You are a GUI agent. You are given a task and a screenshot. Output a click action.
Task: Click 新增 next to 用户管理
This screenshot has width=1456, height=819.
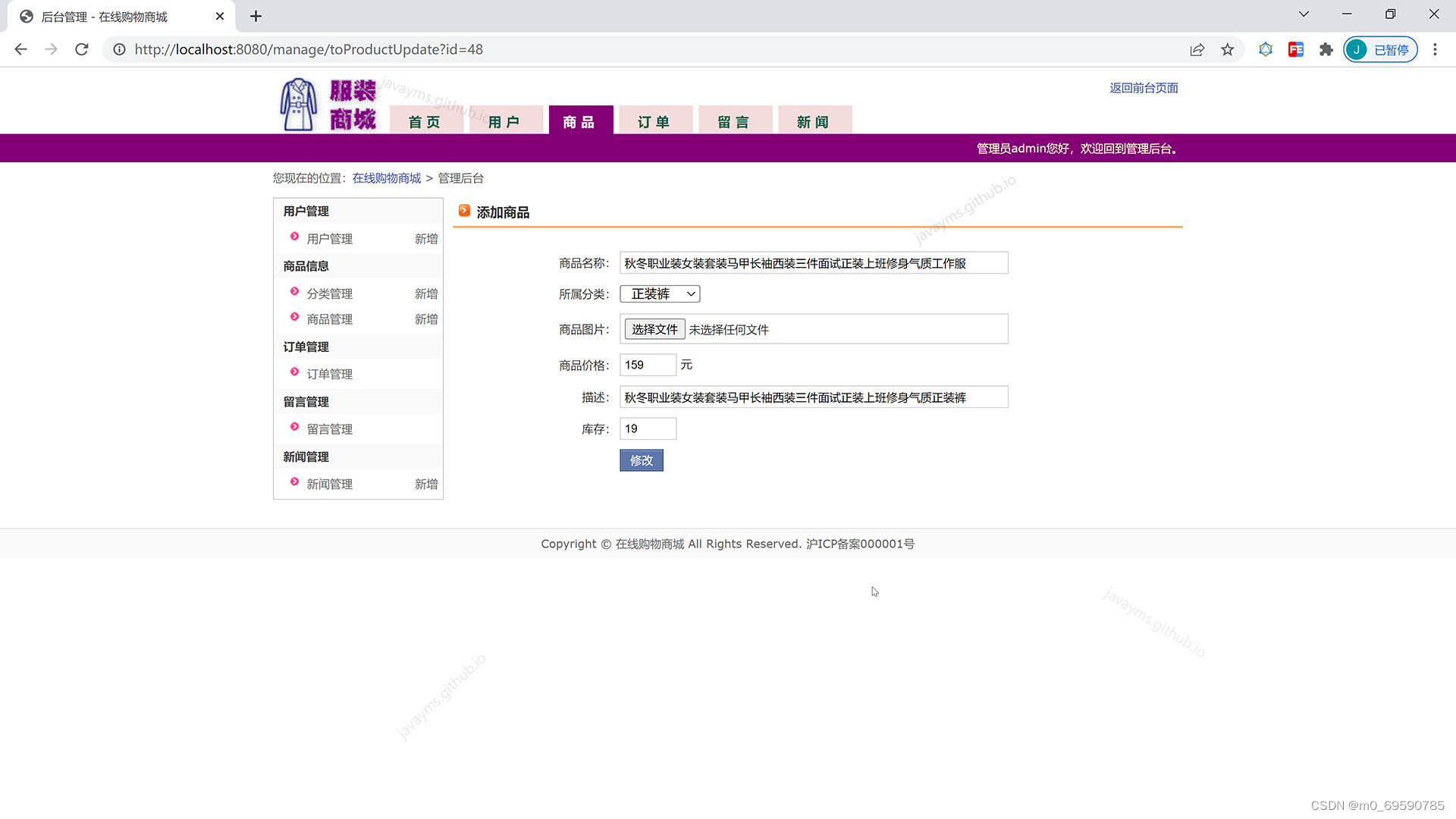click(x=426, y=239)
